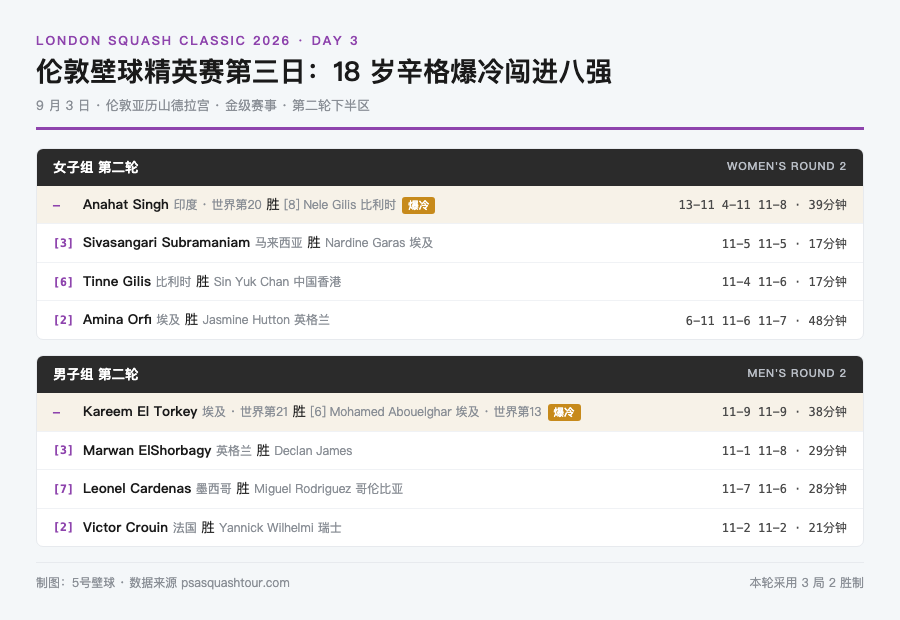Screen dimensions: 900x620
Task: Click opponent Sin Yuk Chan 中国香港
Action: 277,282
